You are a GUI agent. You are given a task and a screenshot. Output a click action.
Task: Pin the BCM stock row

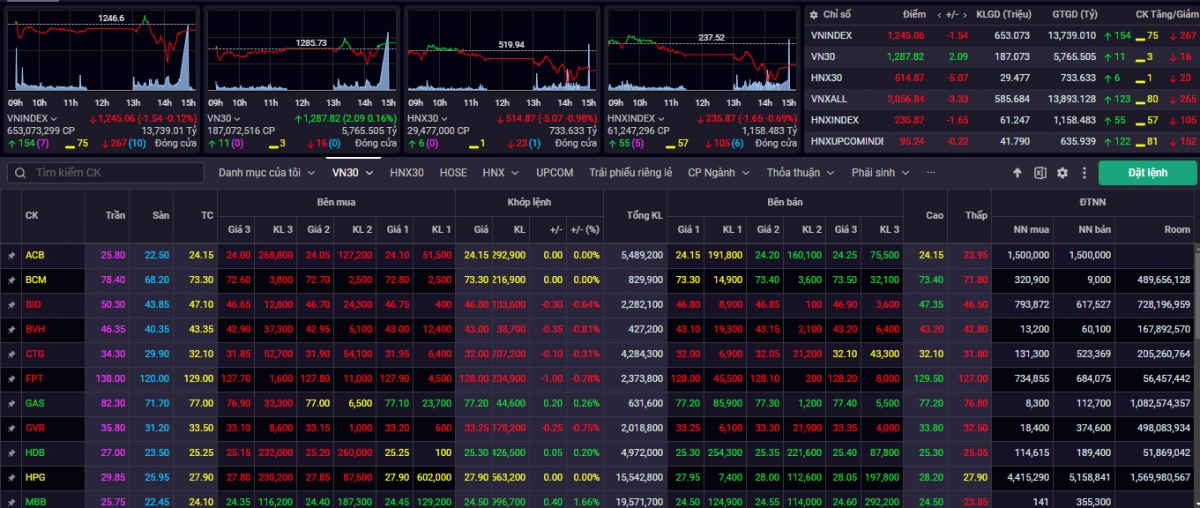(x=11, y=280)
